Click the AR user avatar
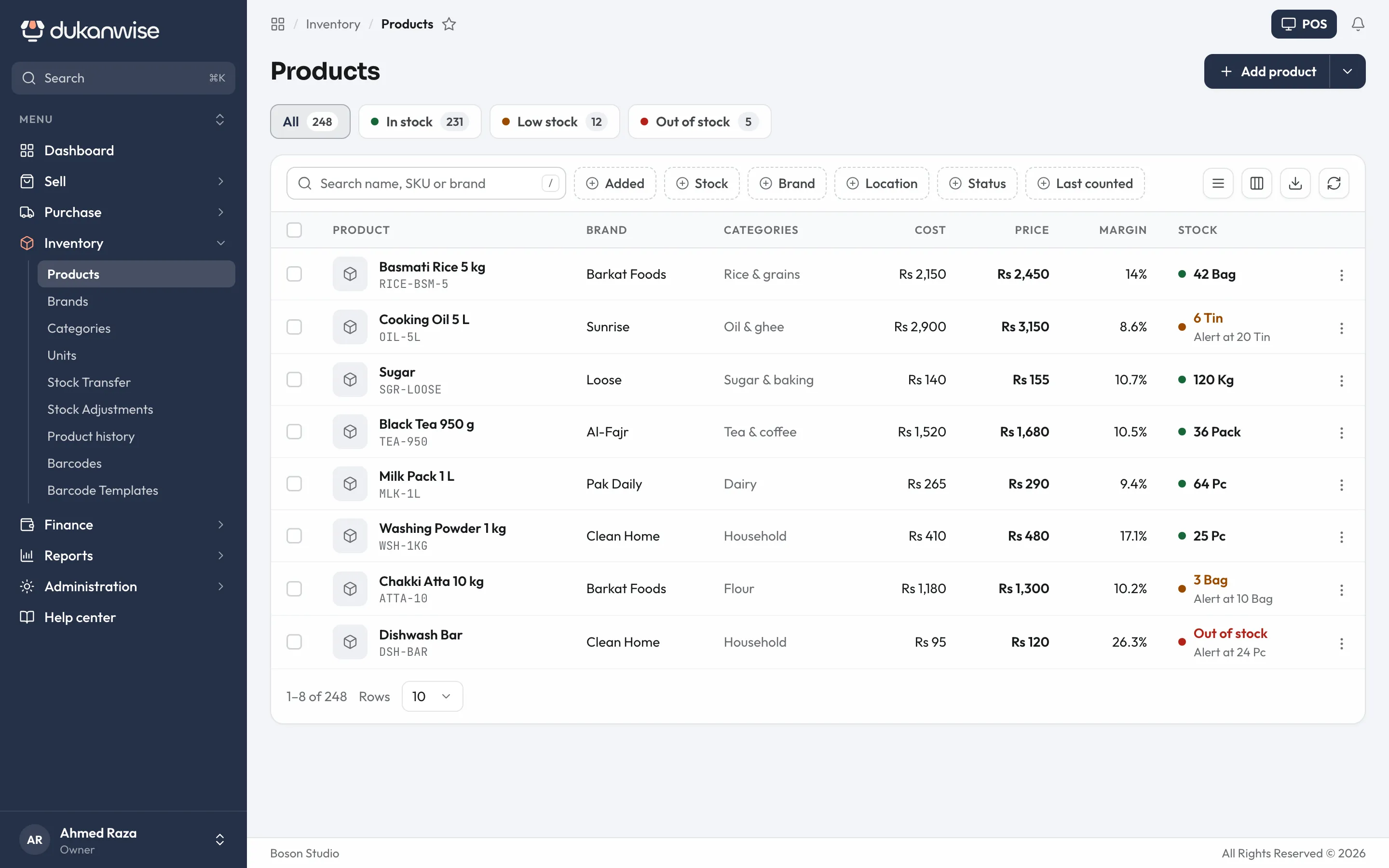Image resolution: width=1389 pixels, height=868 pixels. coord(34,840)
